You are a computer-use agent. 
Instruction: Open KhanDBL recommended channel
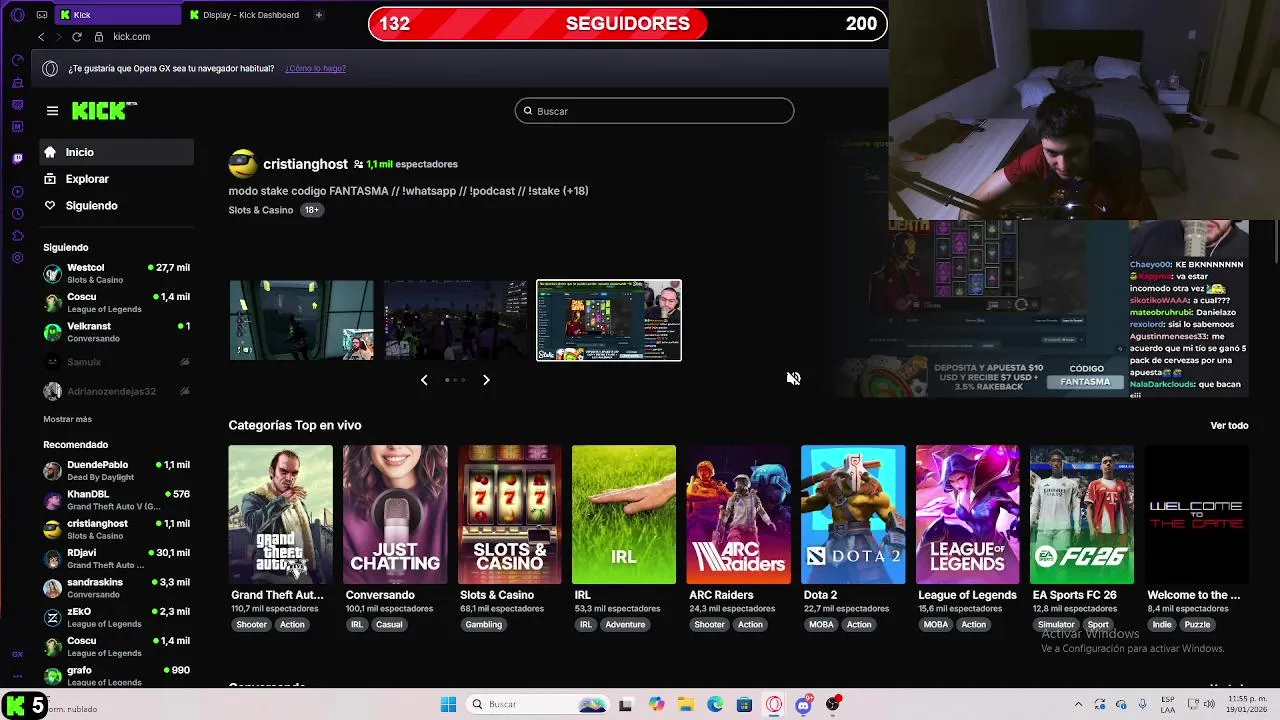116,500
